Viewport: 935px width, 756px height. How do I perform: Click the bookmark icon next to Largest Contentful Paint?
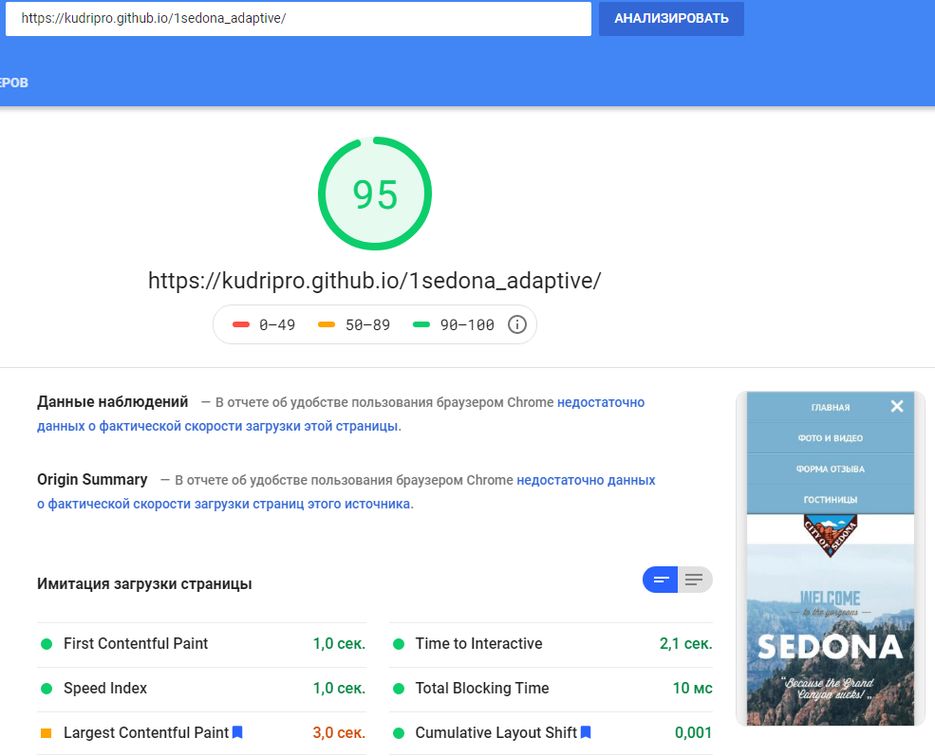click(x=238, y=733)
